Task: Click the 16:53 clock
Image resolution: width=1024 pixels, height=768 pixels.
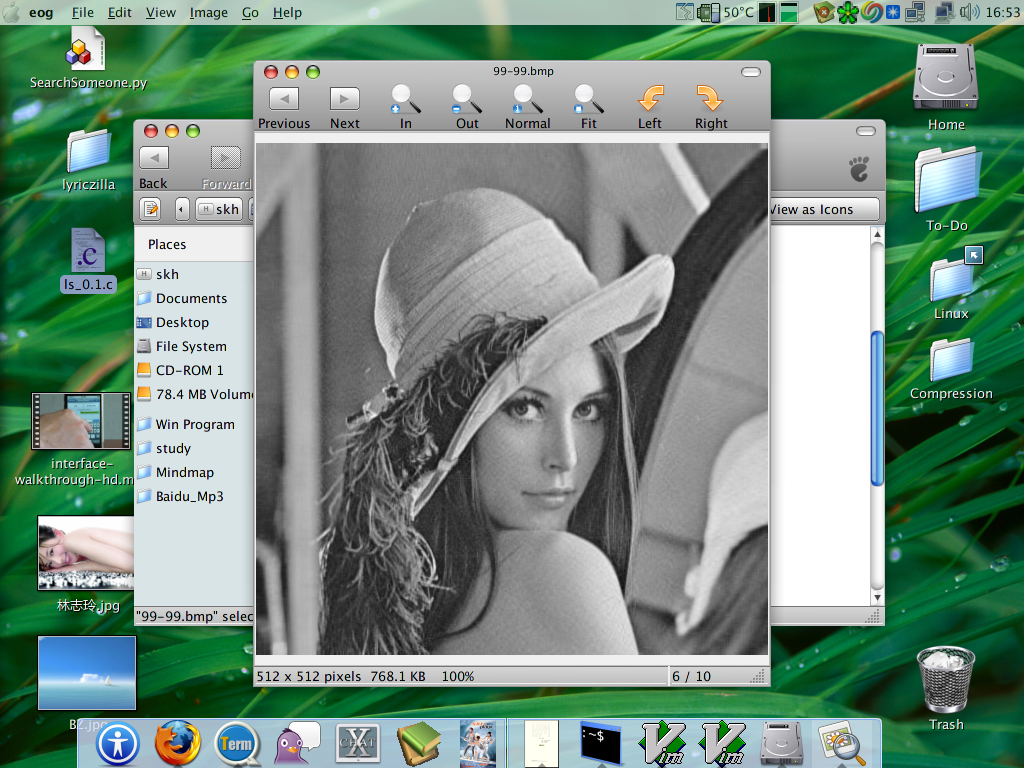Action: (x=1002, y=12)
